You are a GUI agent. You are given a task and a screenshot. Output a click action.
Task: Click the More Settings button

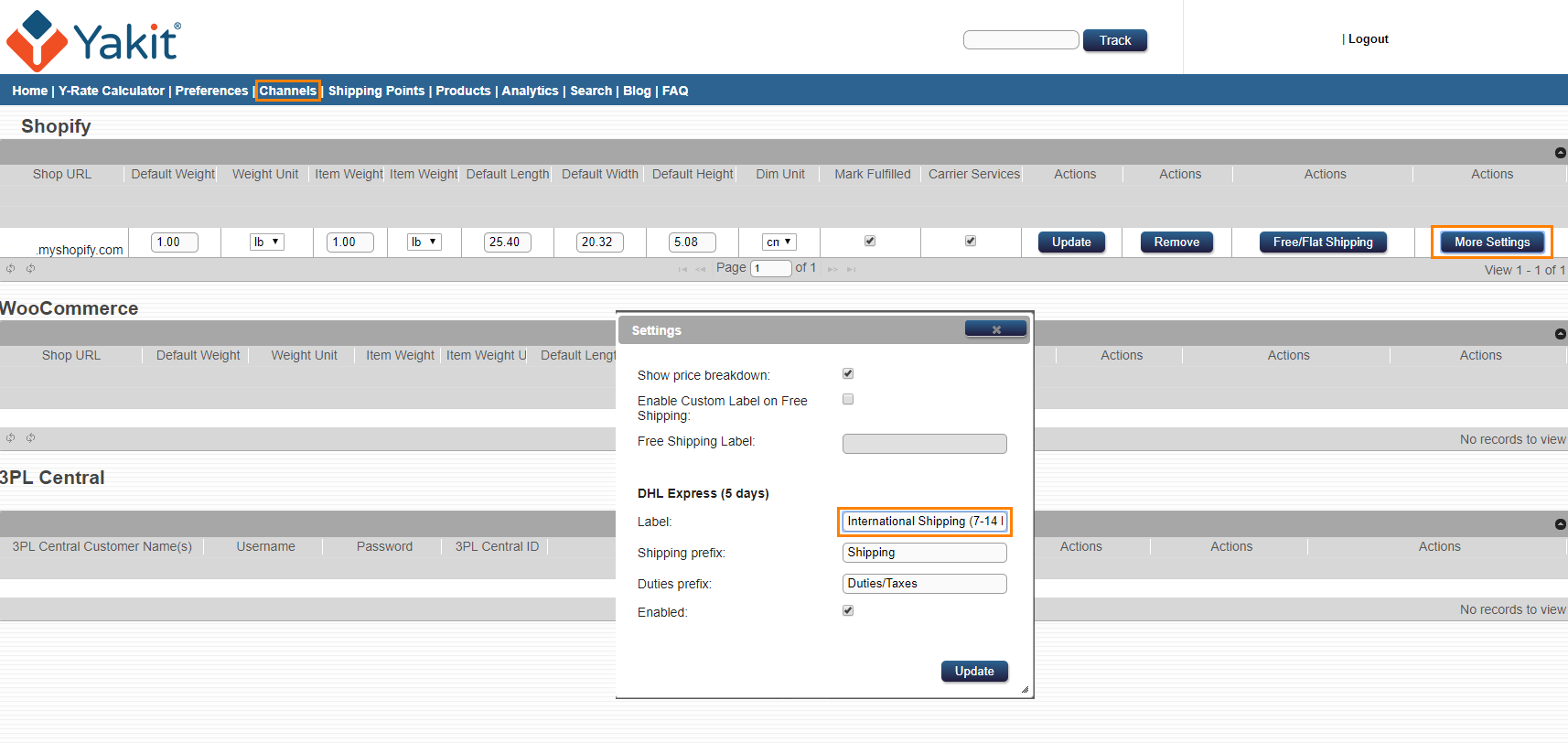[1492, 242]
